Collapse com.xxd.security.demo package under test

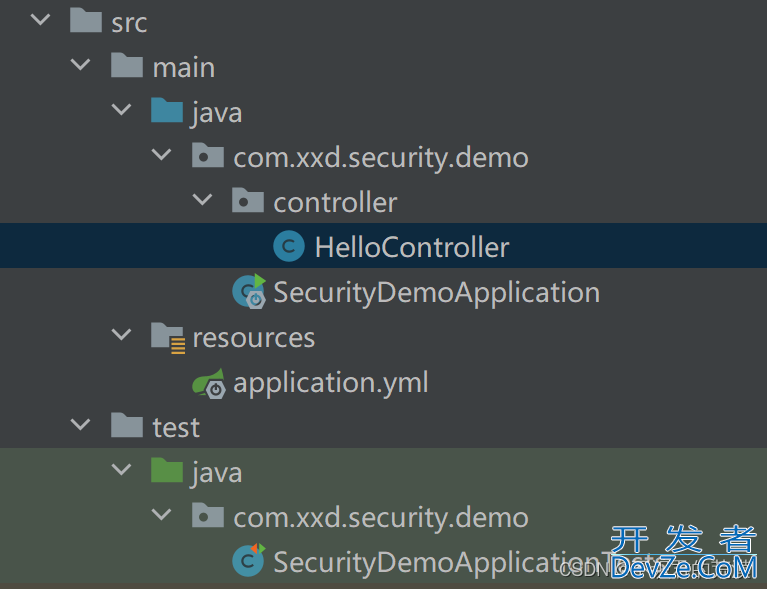pos(161,514)
